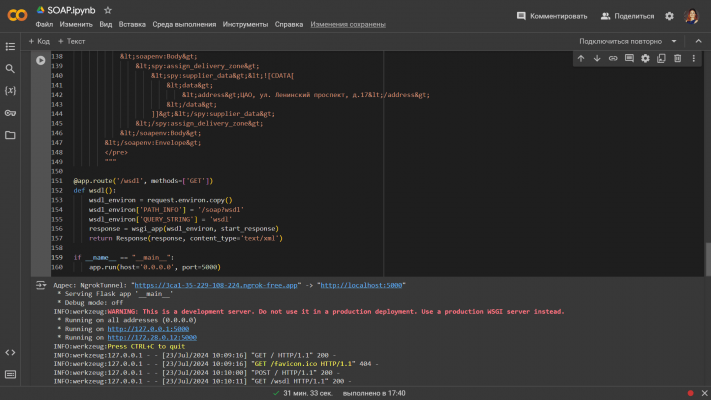Open the search and replace panel
The width and height of the screenshot is (711, 400).
(10, 68)
